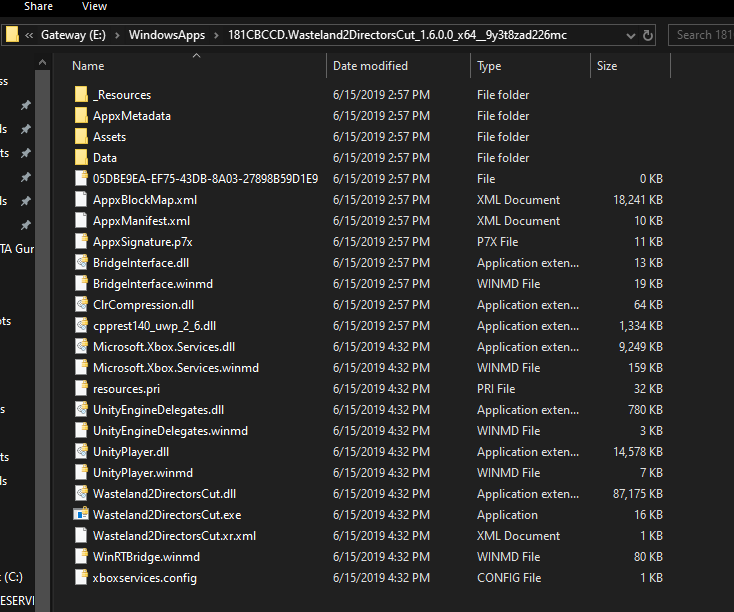Image resolution: width=734 pixels, height=612 pixels.
Task: Select BridgeInterface.dll file icon
Action: point(81,263)
